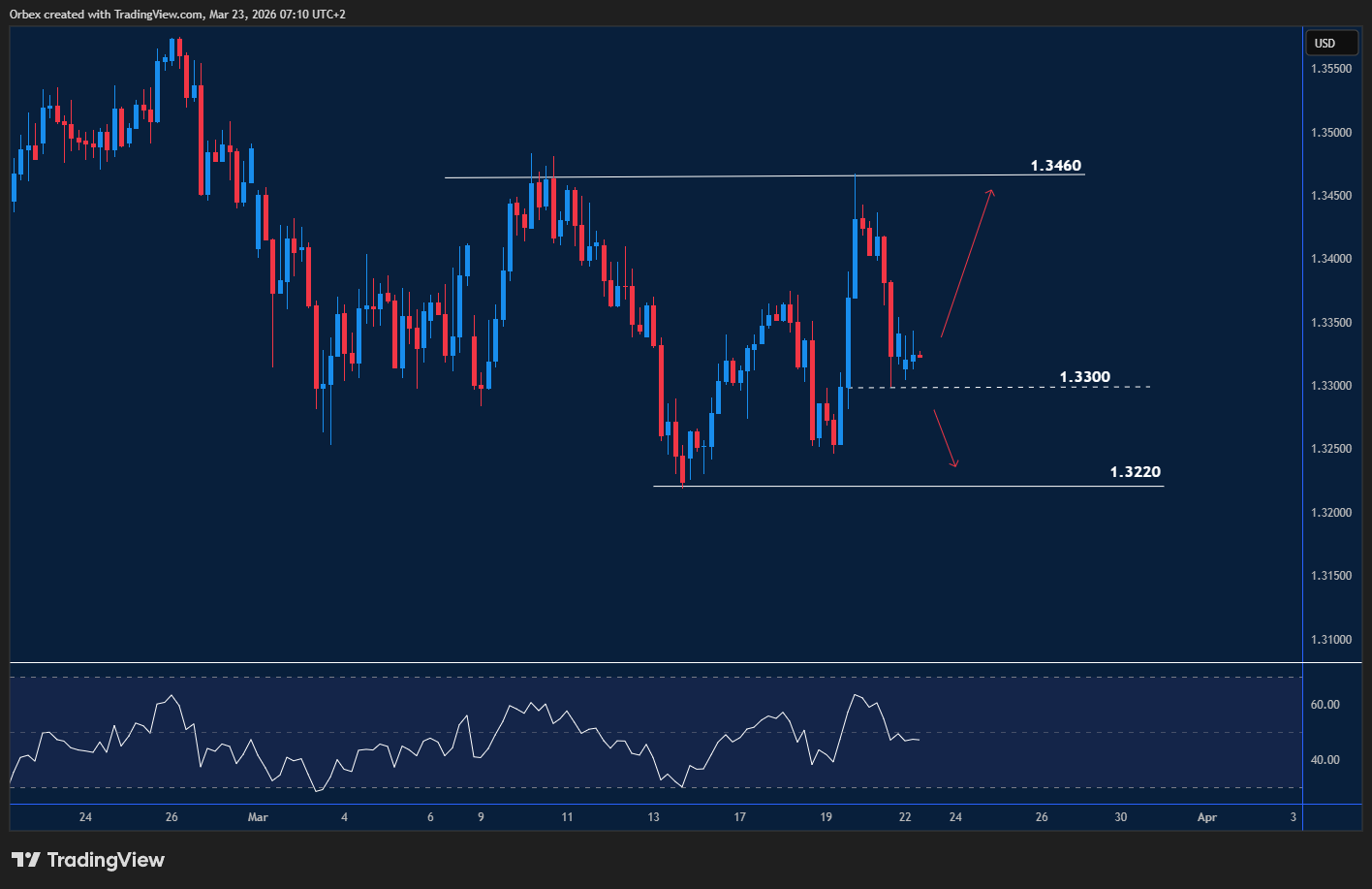Select the USD currency button
This screenshot has width=1372, height=889.
click(x=1331, y=43)
